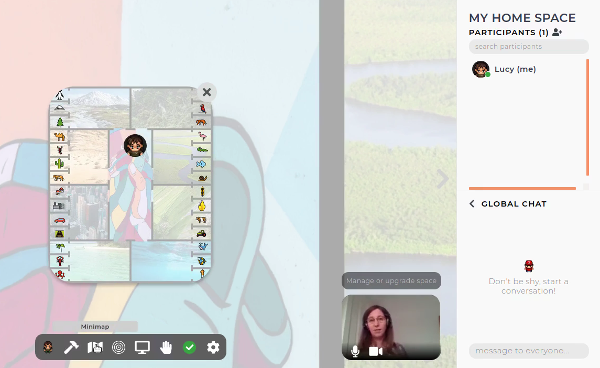Click the message to everyone input
This screenshot has height=368, width=600.
click(529, 350)
